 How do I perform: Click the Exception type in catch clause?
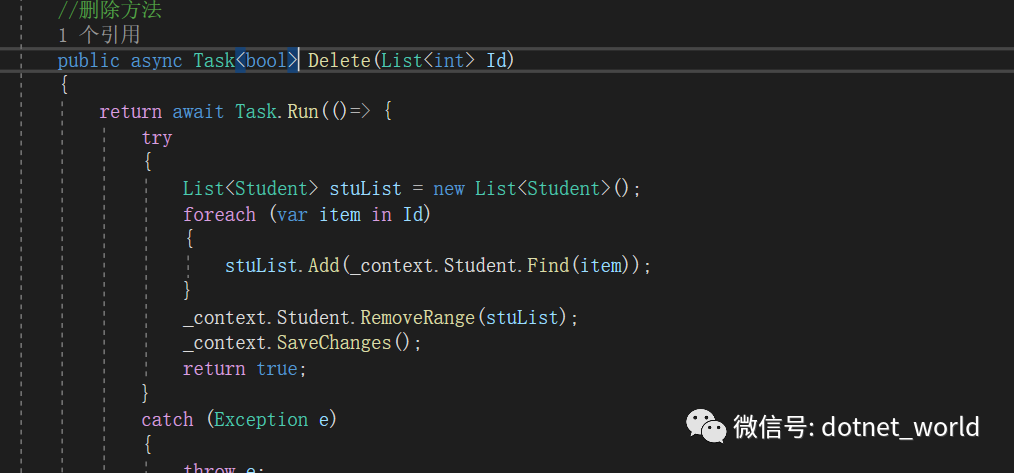tap(261, 419)
